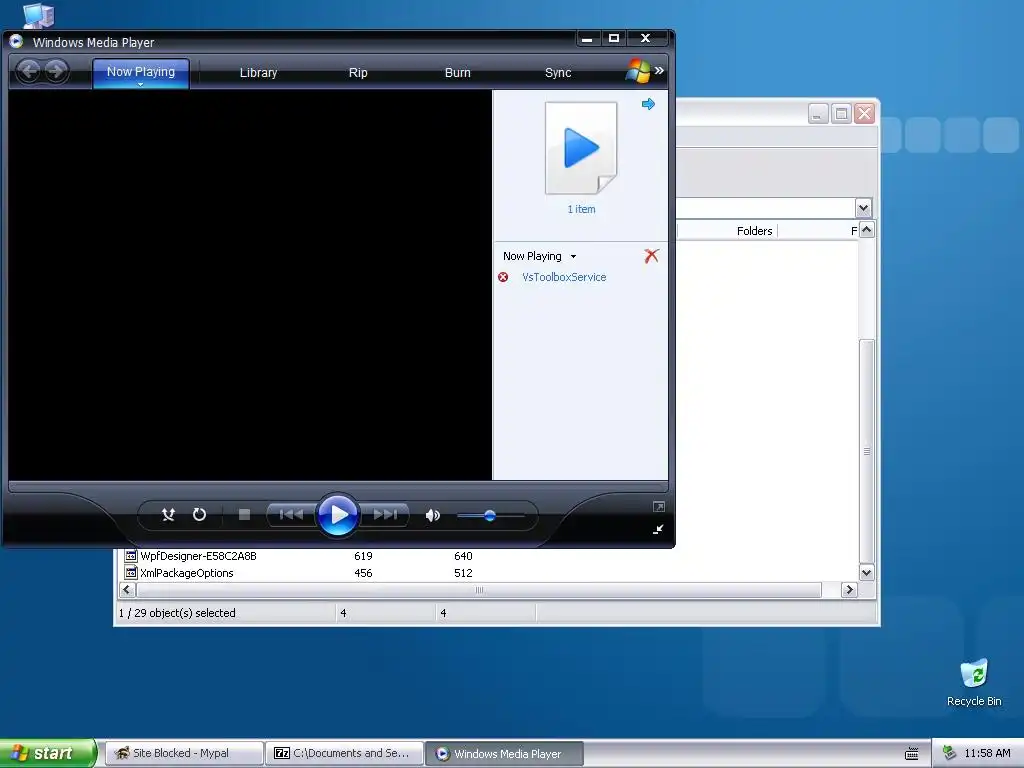The image size is (1024, 768).
Task: Expand the Now Playing tab dropdown arrow
Action: coord(140,84)
